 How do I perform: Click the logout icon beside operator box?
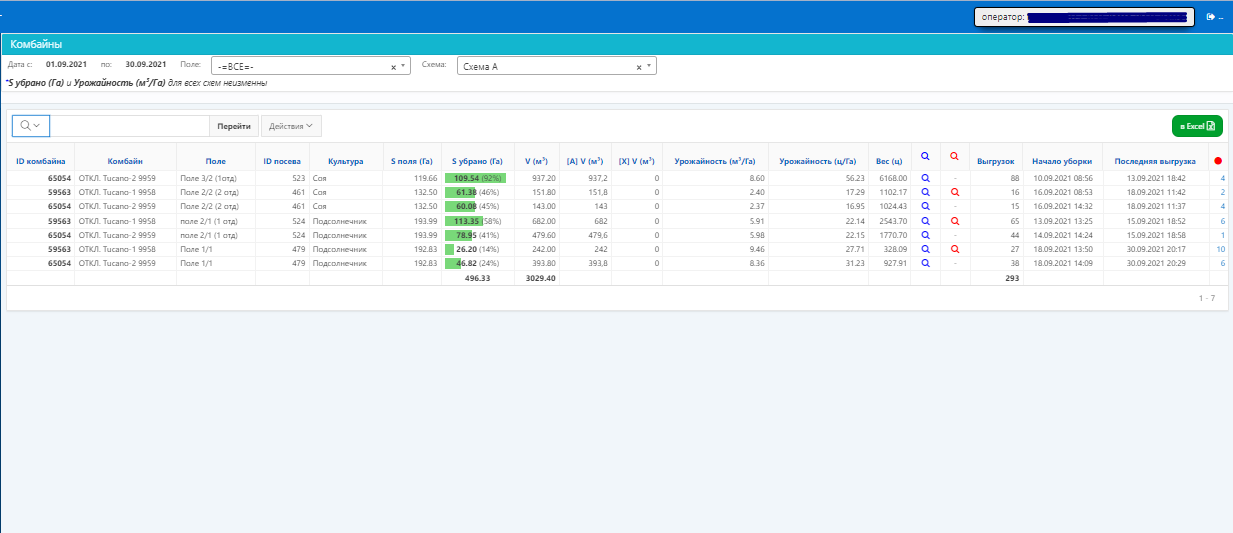tap(1212, 17)
